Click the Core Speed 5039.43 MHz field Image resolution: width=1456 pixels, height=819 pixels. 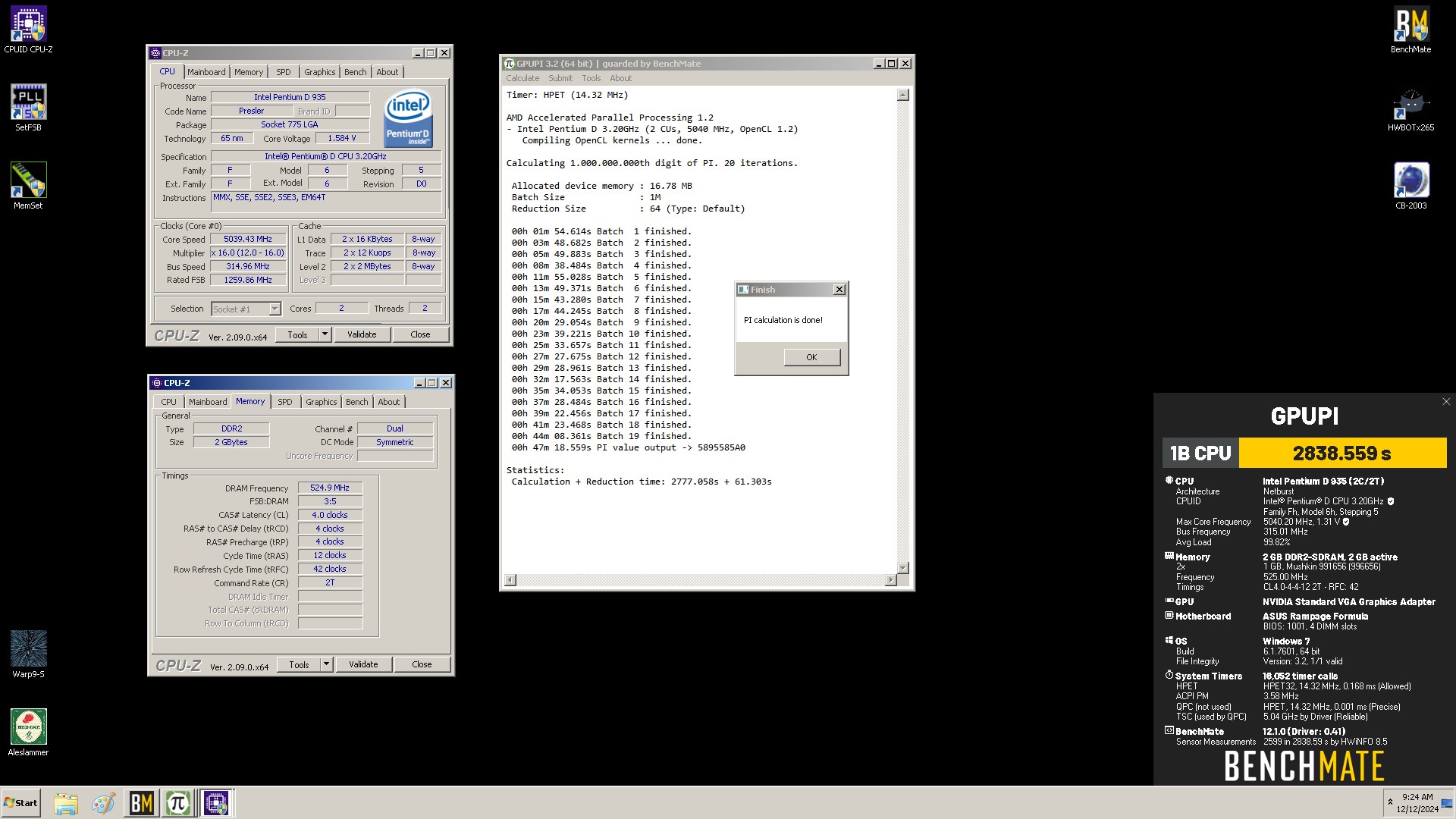[x=247, y=239]
